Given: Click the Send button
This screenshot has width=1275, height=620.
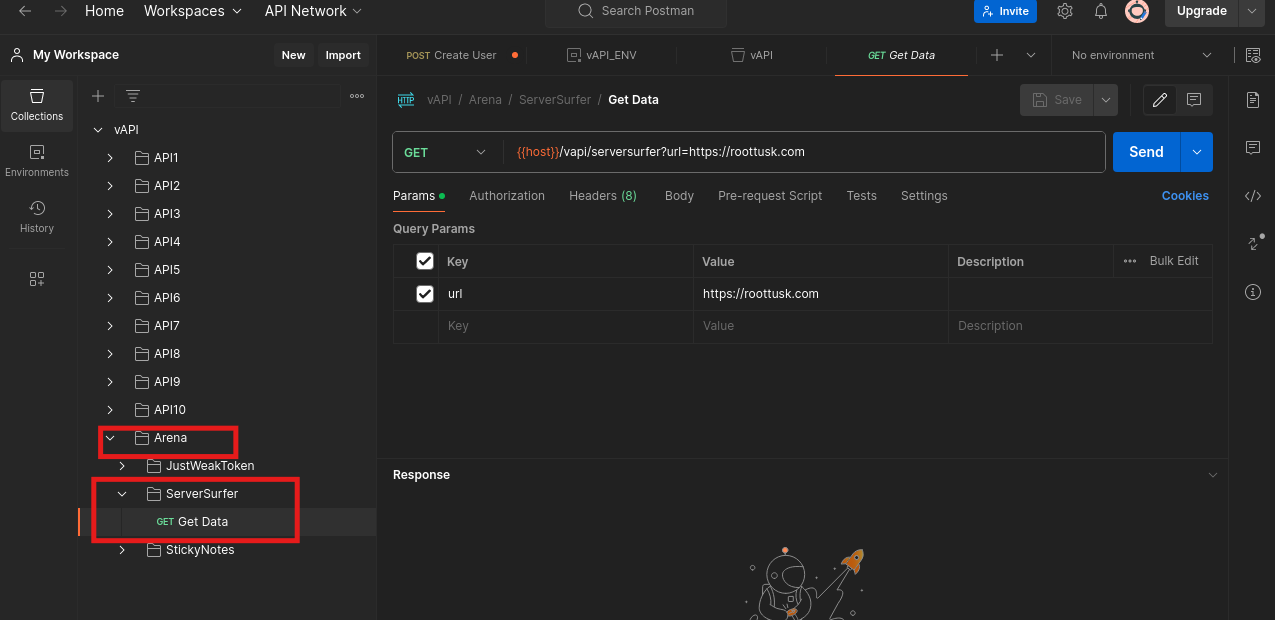Looking at the screenshot, I should click(1146, 152).
